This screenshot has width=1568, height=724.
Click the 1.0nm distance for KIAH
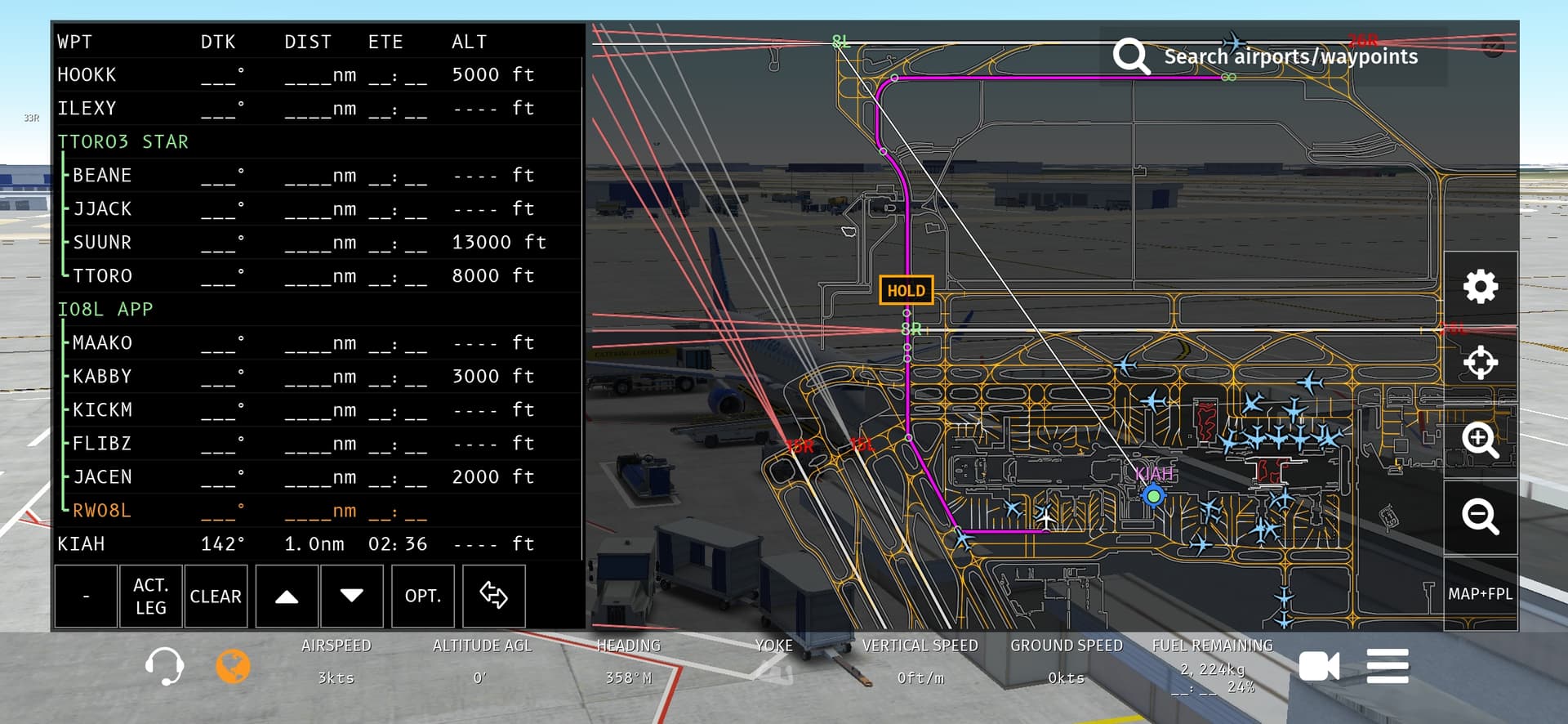coord(314,544)
